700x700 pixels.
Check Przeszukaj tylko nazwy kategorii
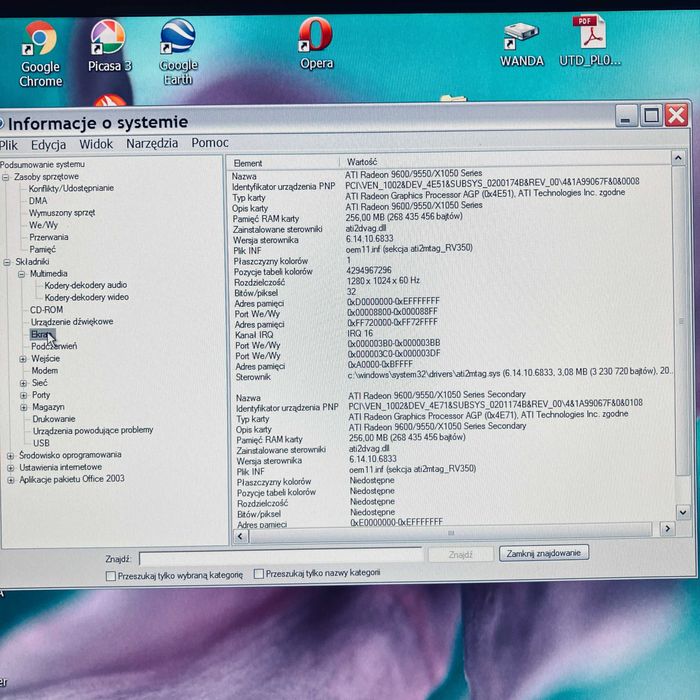(258, 574)
